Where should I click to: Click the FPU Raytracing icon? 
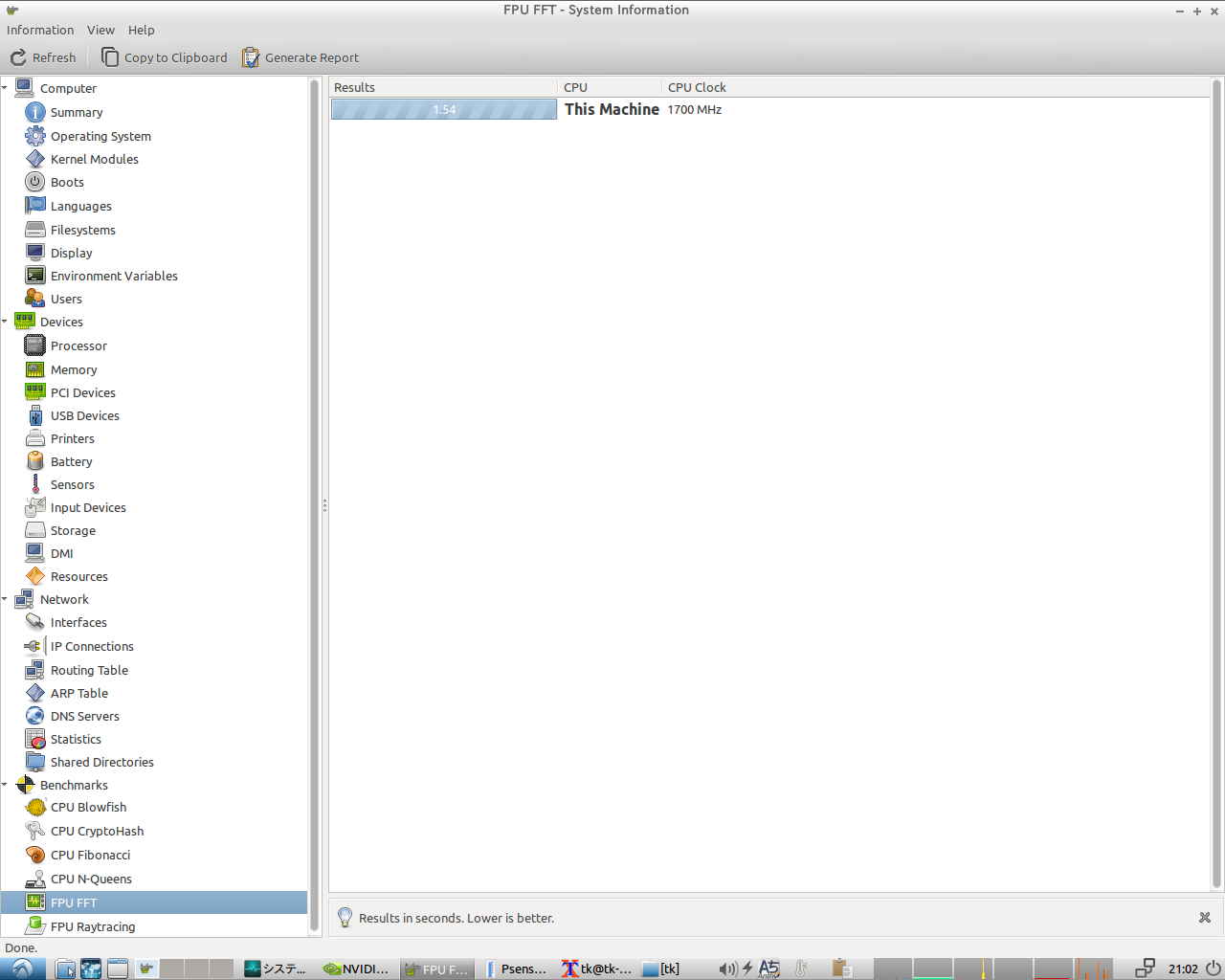click(35, 926)
